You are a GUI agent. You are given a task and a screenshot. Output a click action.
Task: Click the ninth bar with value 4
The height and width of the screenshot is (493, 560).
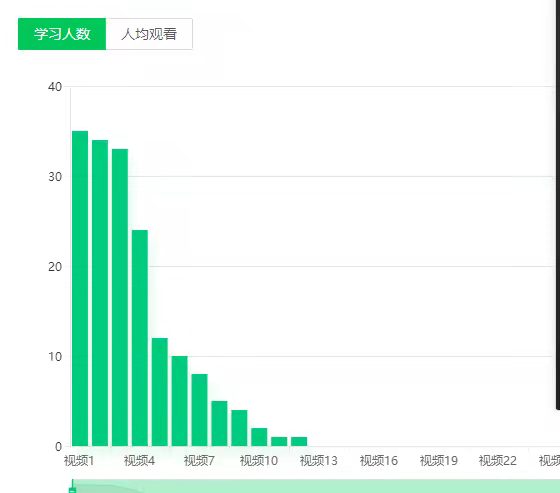(x=239, y=428)
